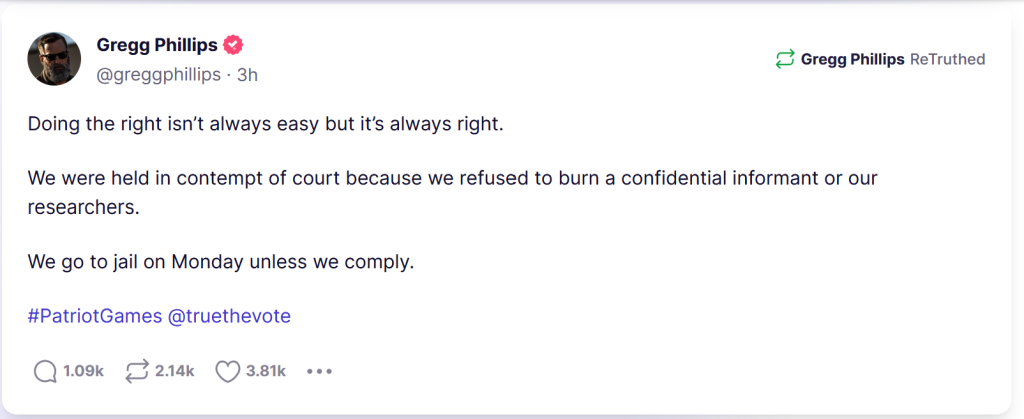Open the three-dot more options menu

(319, 371)
